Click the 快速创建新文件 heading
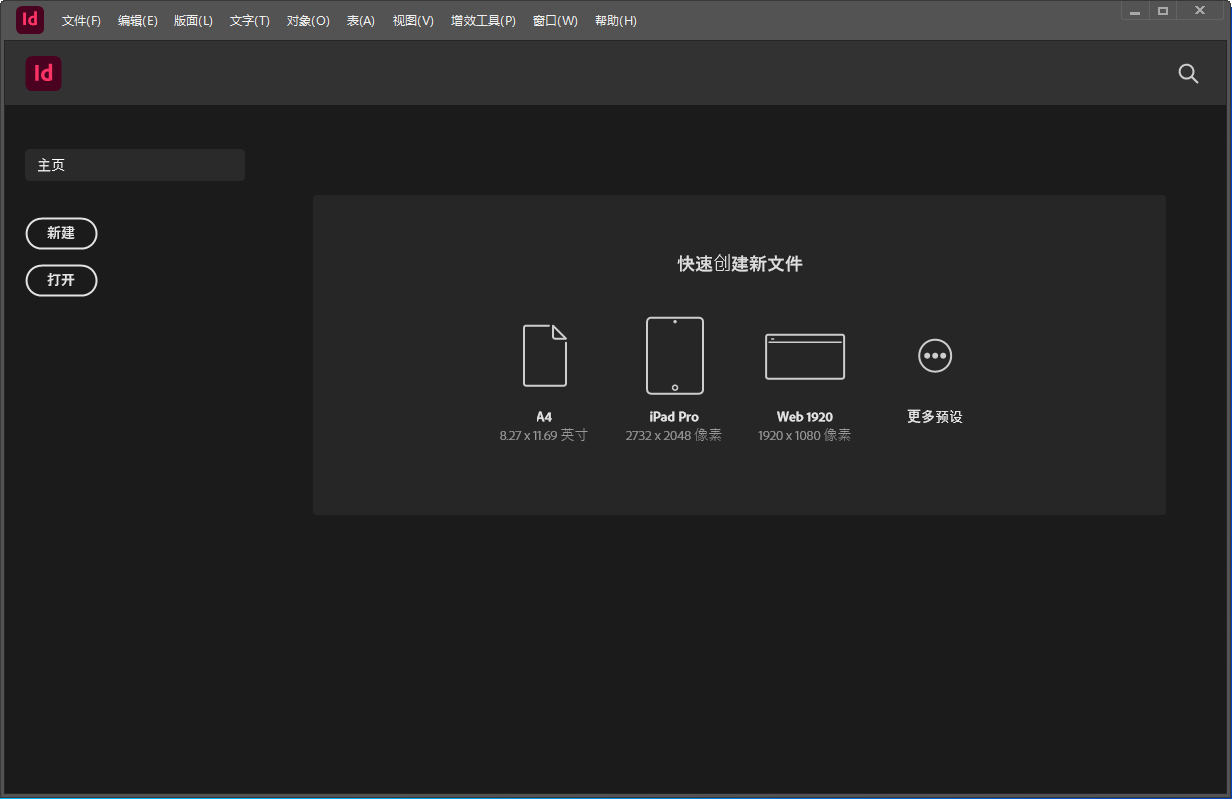This screenshot has width=1232, height=799. pos(740,264)
